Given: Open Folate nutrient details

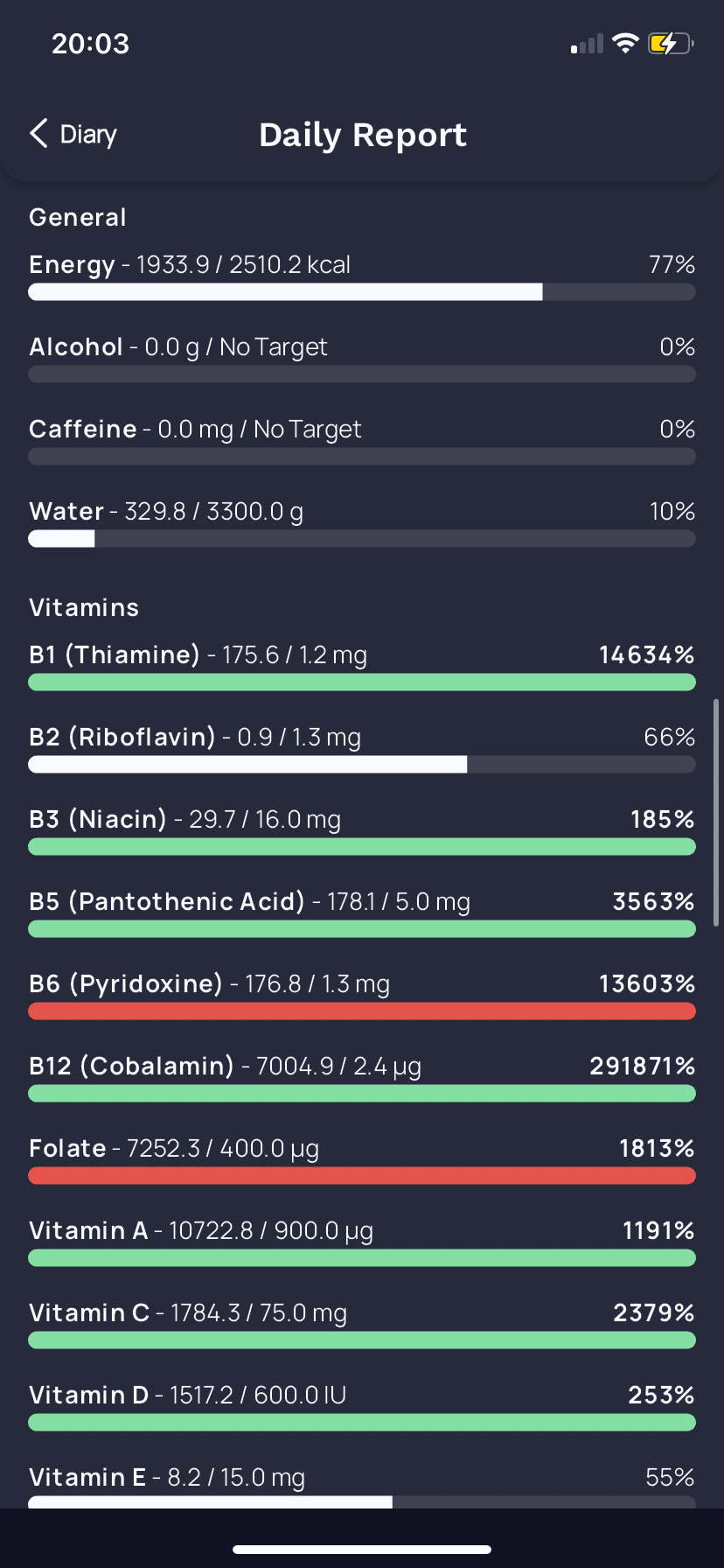Looking at the screenshot, I should (362, 1160).
